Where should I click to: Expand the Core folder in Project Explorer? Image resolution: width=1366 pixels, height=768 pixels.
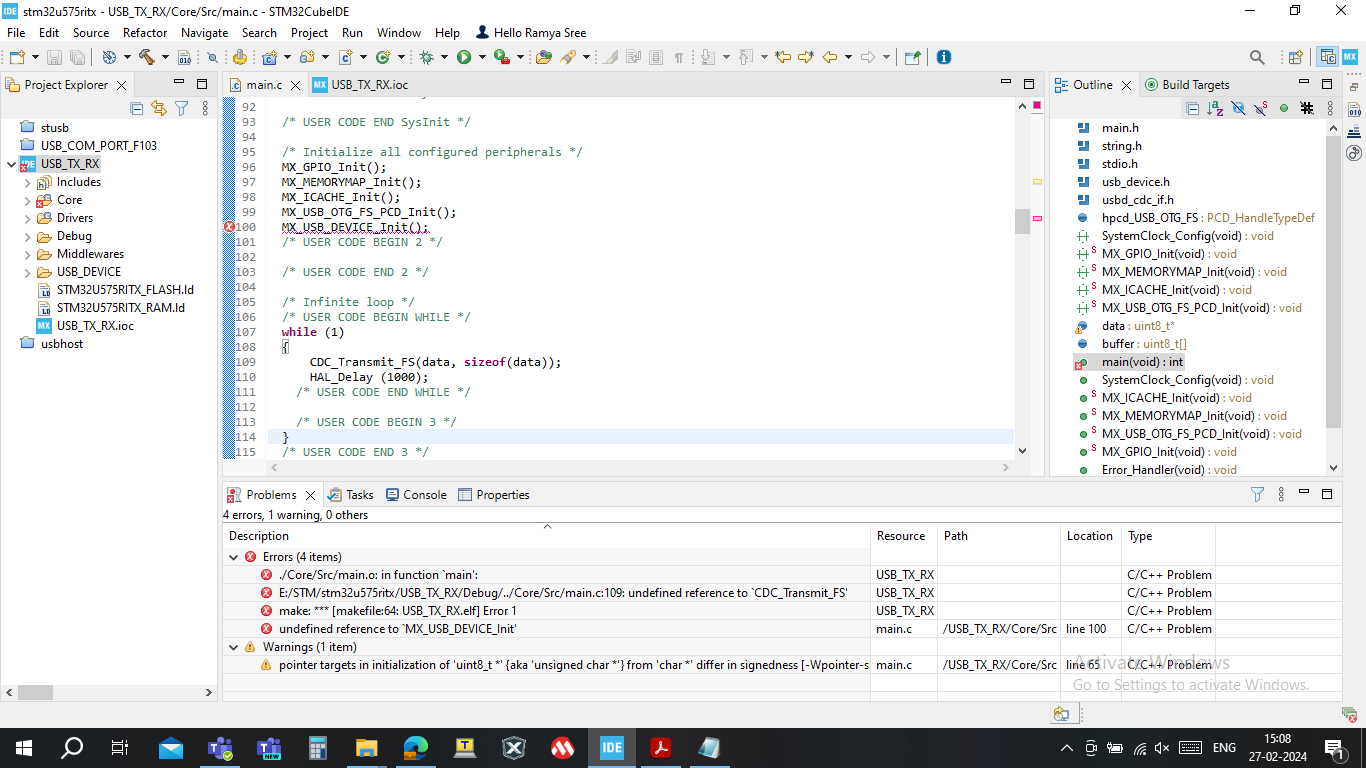tap(28, 200)
